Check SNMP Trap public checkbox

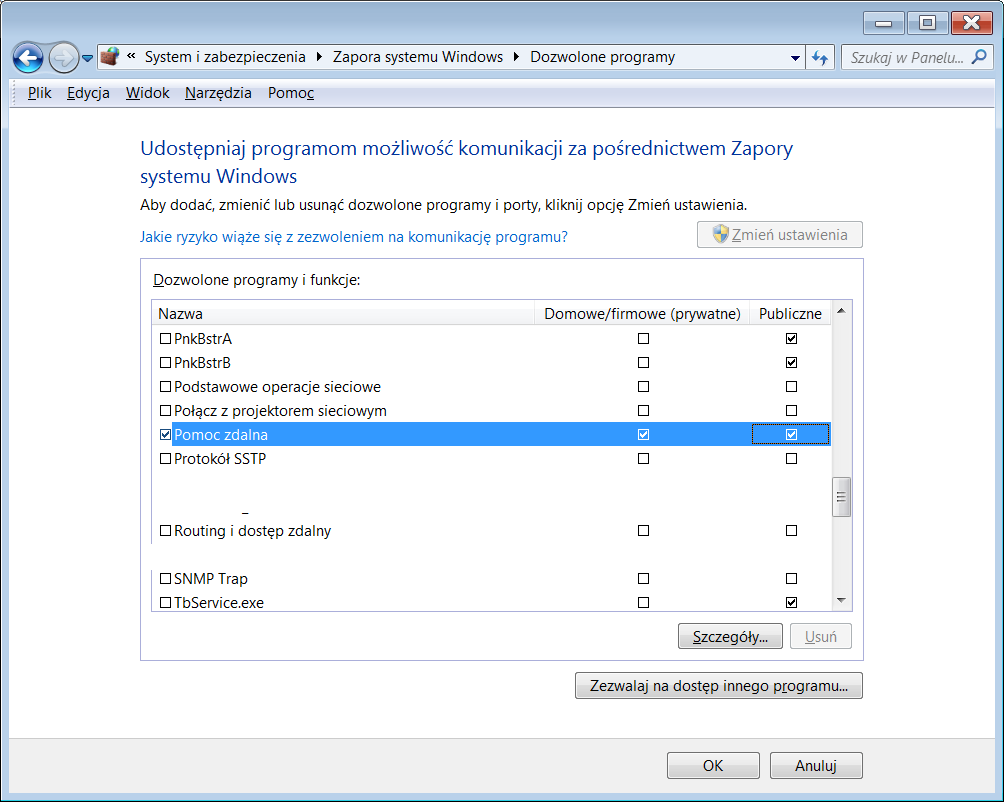(x=791, y=579)
